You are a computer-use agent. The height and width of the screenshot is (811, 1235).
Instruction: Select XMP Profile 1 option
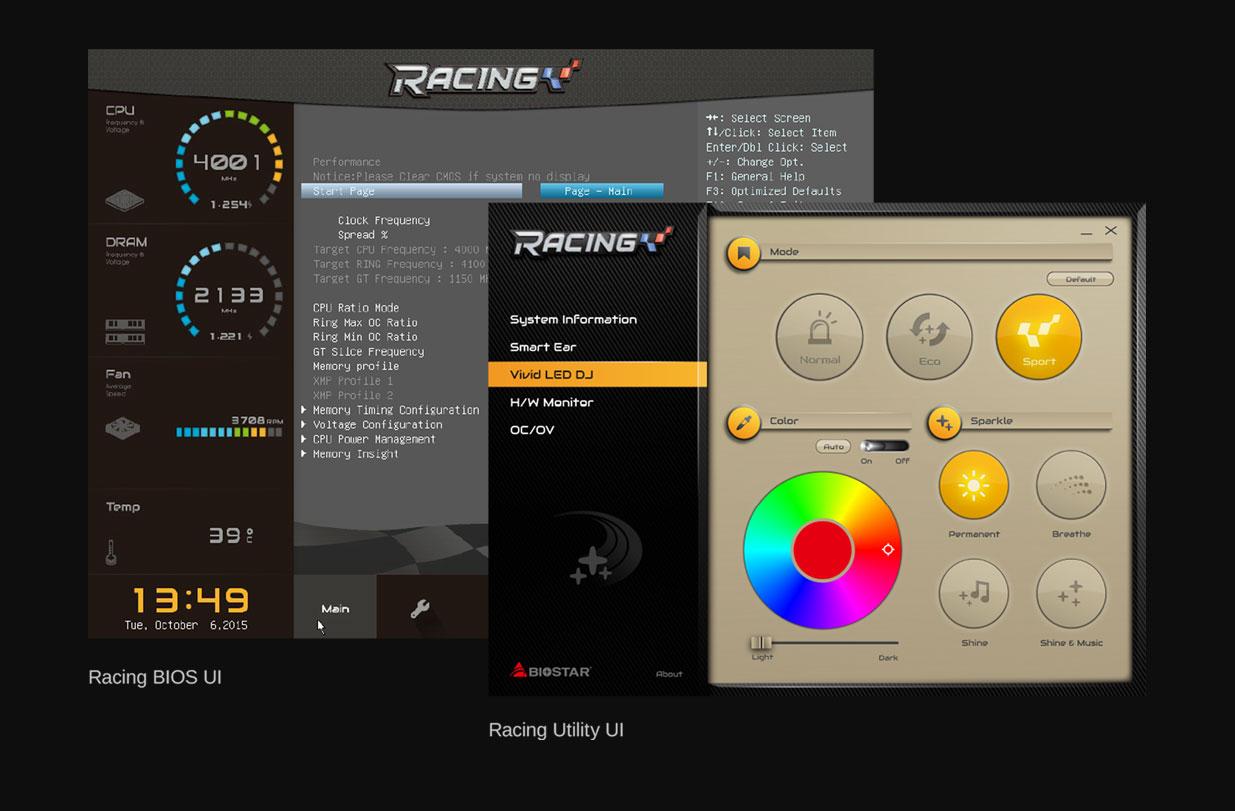point(353,381)
